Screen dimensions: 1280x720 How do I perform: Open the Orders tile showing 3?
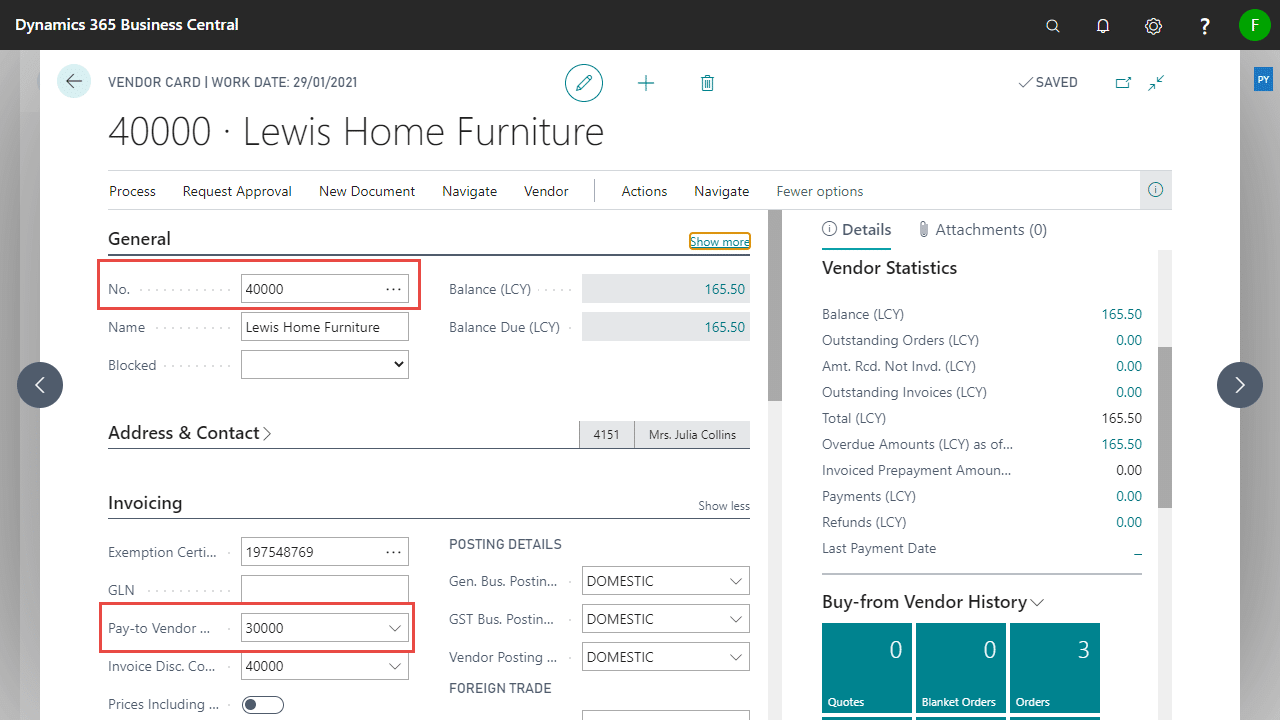tap(1055, 668)
